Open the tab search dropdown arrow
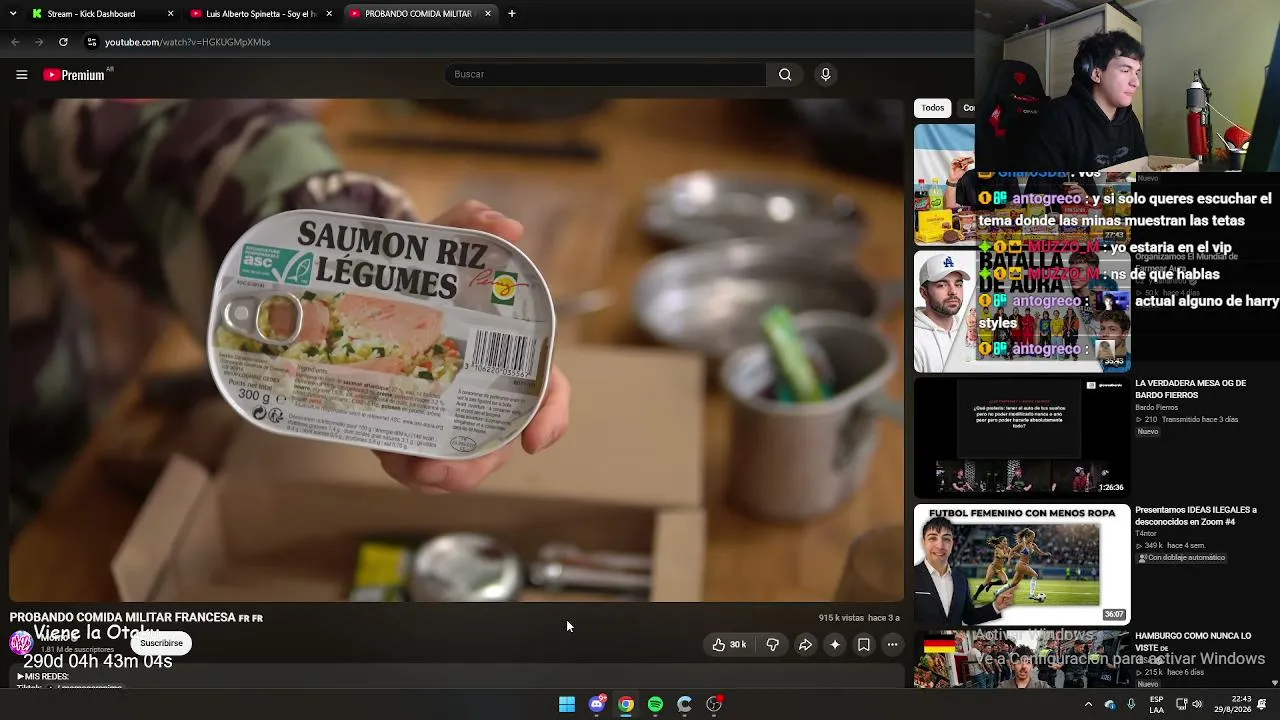1280x720 pixels. pyautogui.click(x=11, y=14)
